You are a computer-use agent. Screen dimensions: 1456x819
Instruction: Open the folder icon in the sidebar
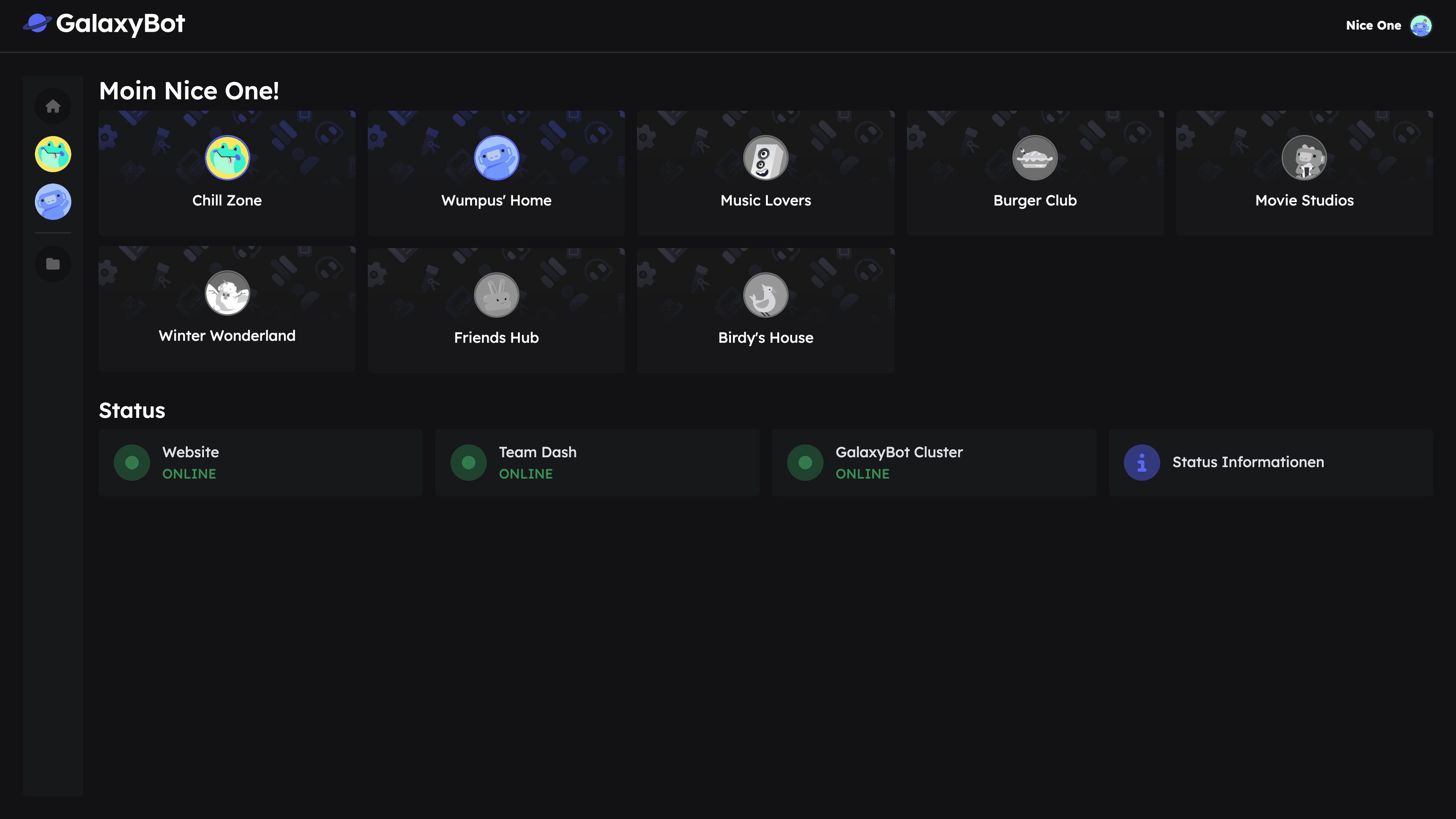point(53,264)
